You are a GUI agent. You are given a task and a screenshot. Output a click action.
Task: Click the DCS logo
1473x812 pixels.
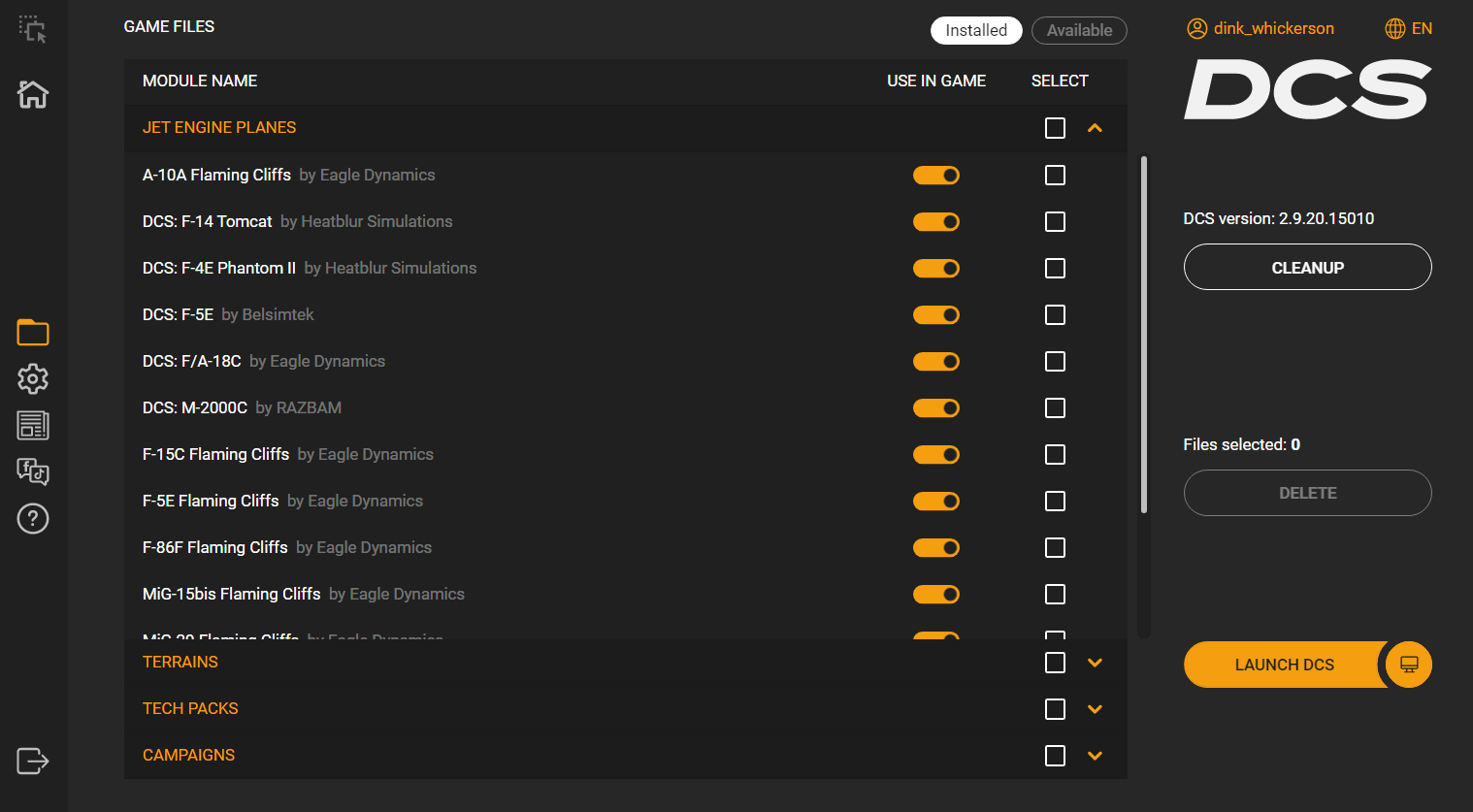[x=1307, y=89]
